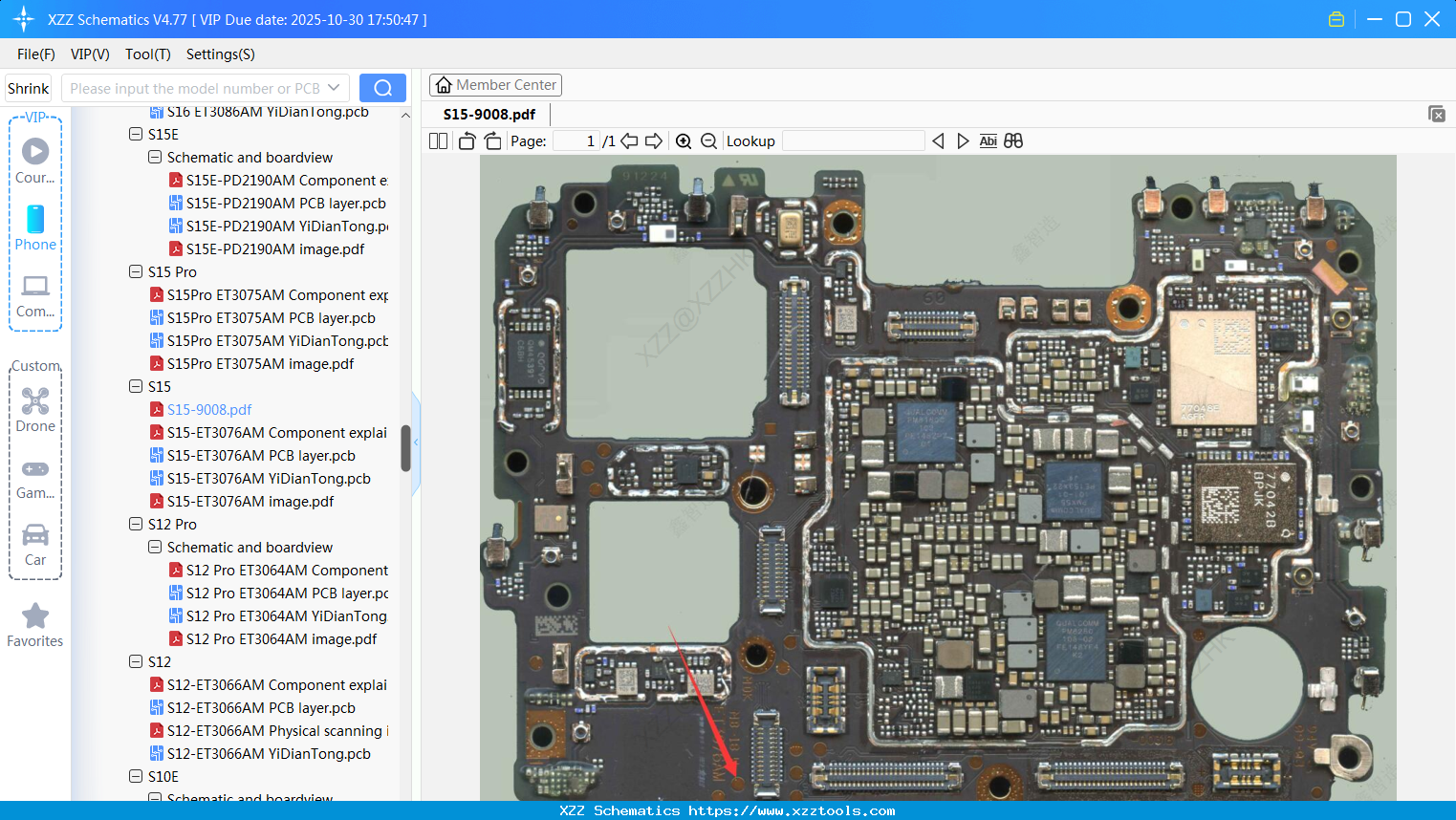Open the File(F) menu

[36, 54]
